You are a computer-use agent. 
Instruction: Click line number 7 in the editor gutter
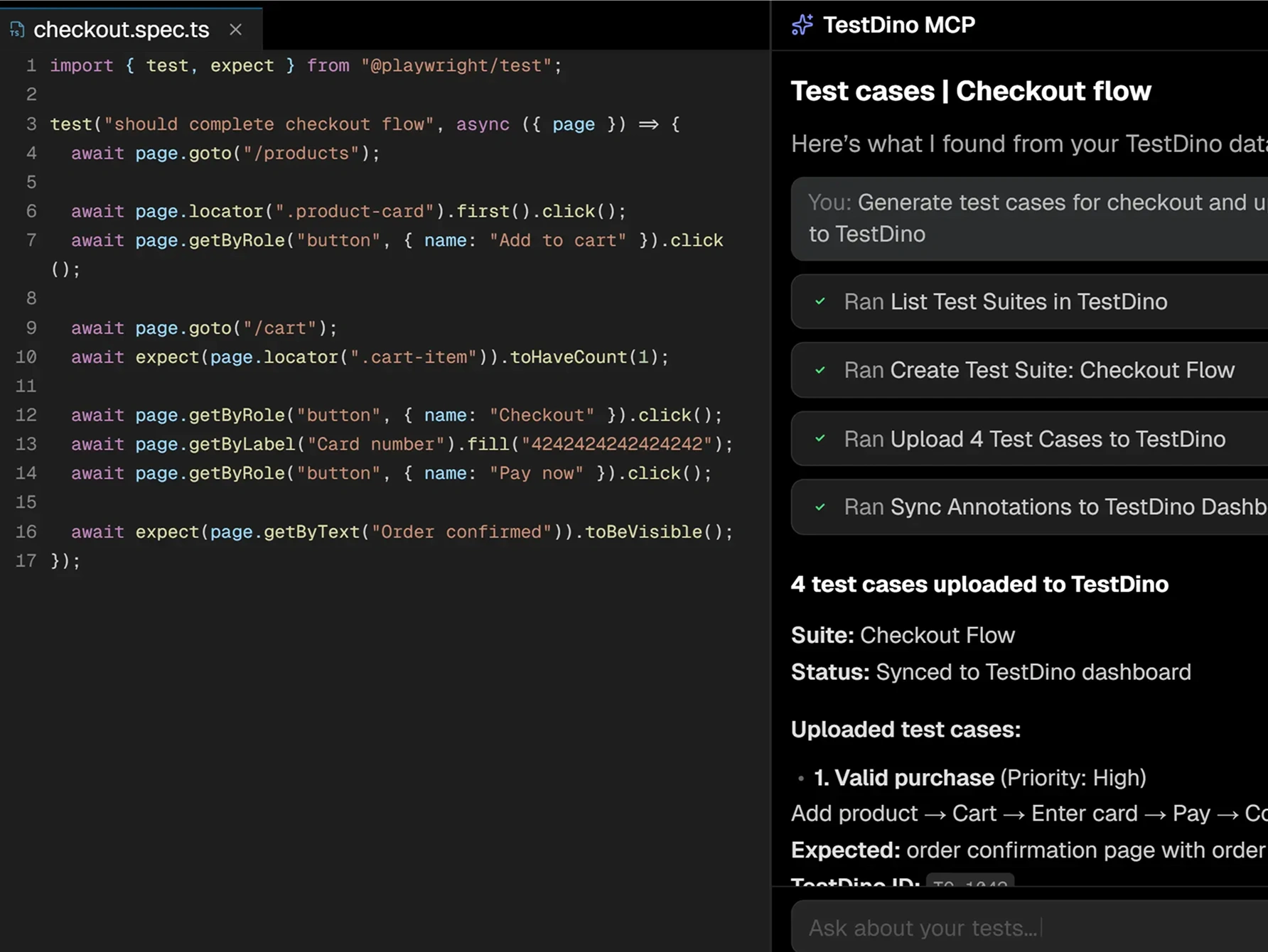(x=31, y=240)
